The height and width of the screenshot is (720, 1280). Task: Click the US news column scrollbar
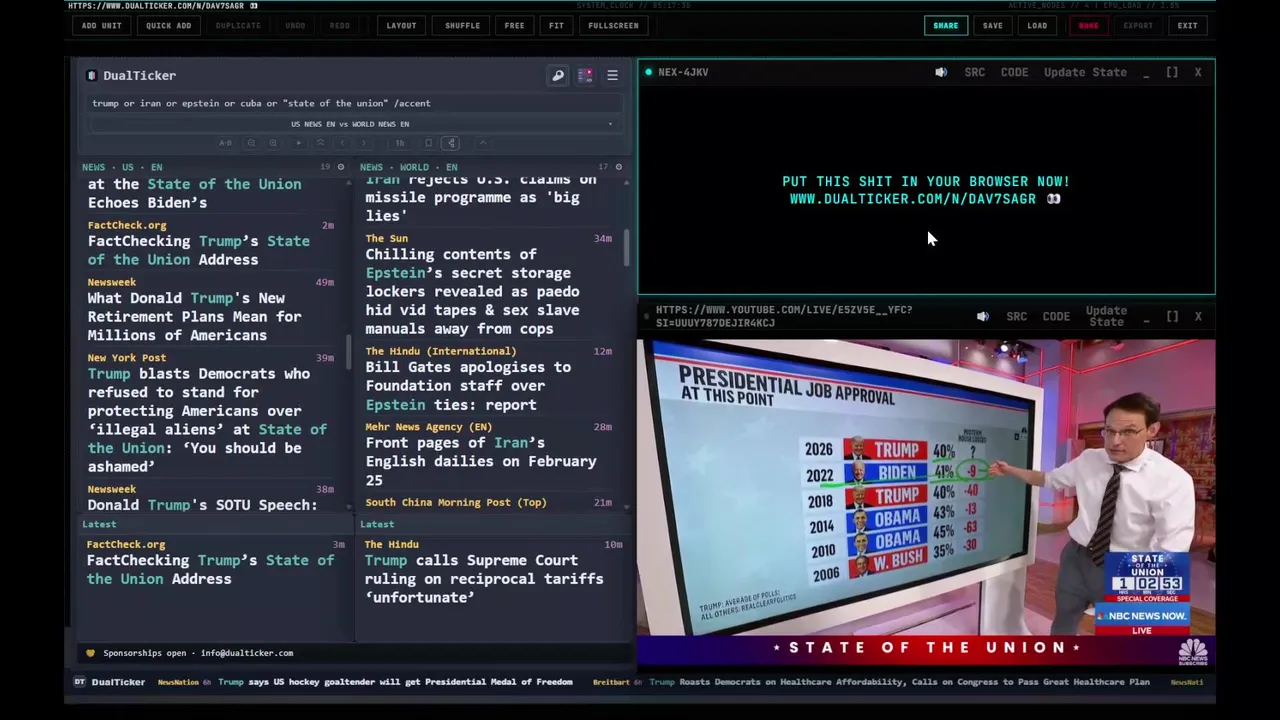pyautogui.click(x=349, y=350)
